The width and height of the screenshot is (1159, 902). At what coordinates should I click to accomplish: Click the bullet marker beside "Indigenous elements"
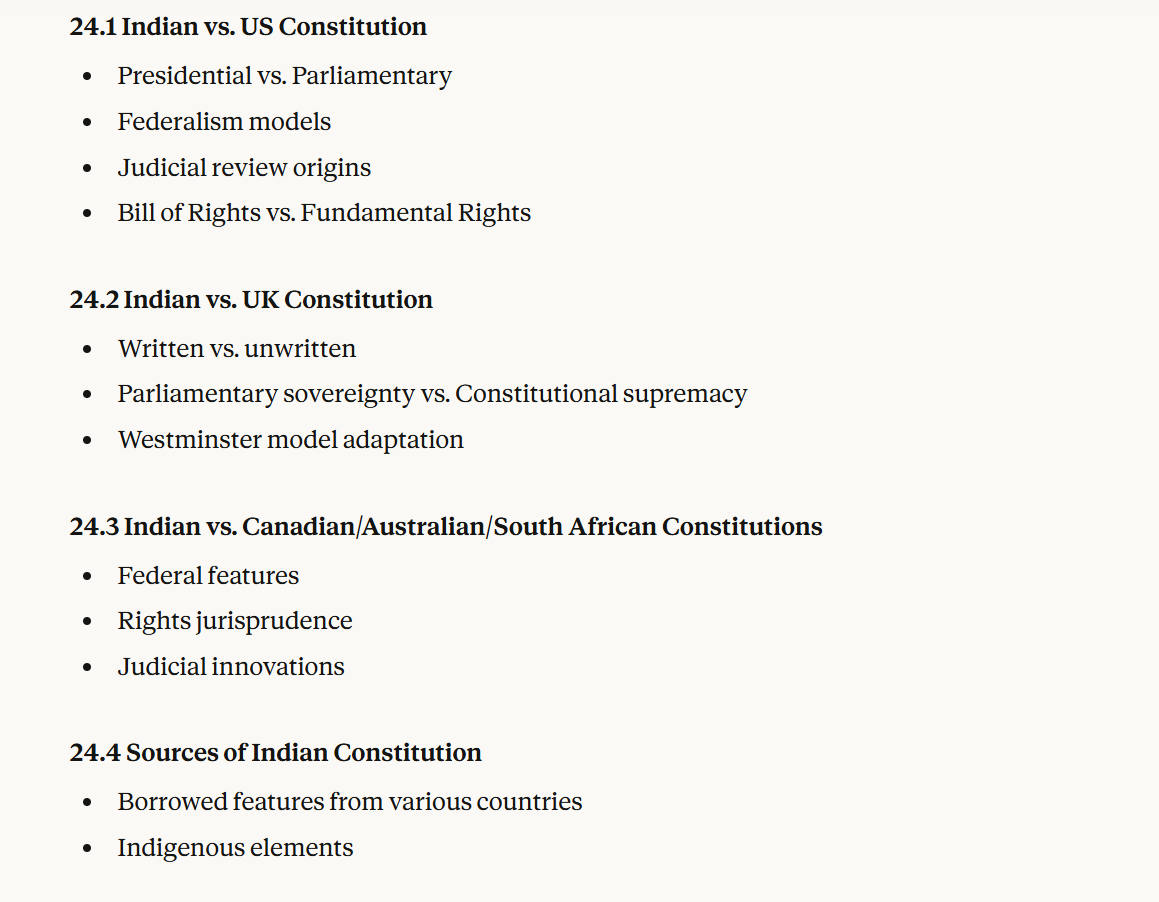coord(88,849)
